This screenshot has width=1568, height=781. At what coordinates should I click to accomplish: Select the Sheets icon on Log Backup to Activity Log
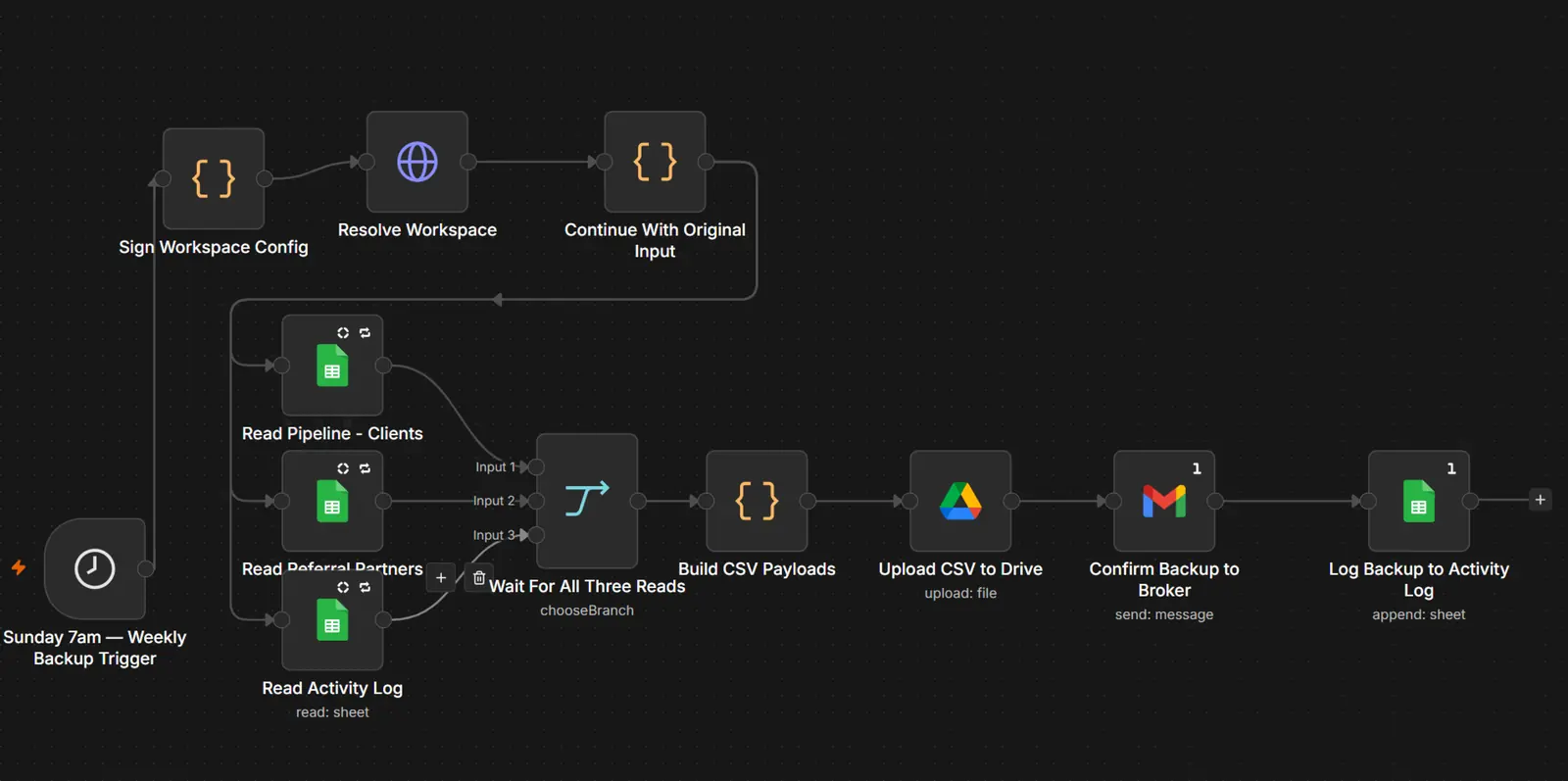(x=1419, y=501)
